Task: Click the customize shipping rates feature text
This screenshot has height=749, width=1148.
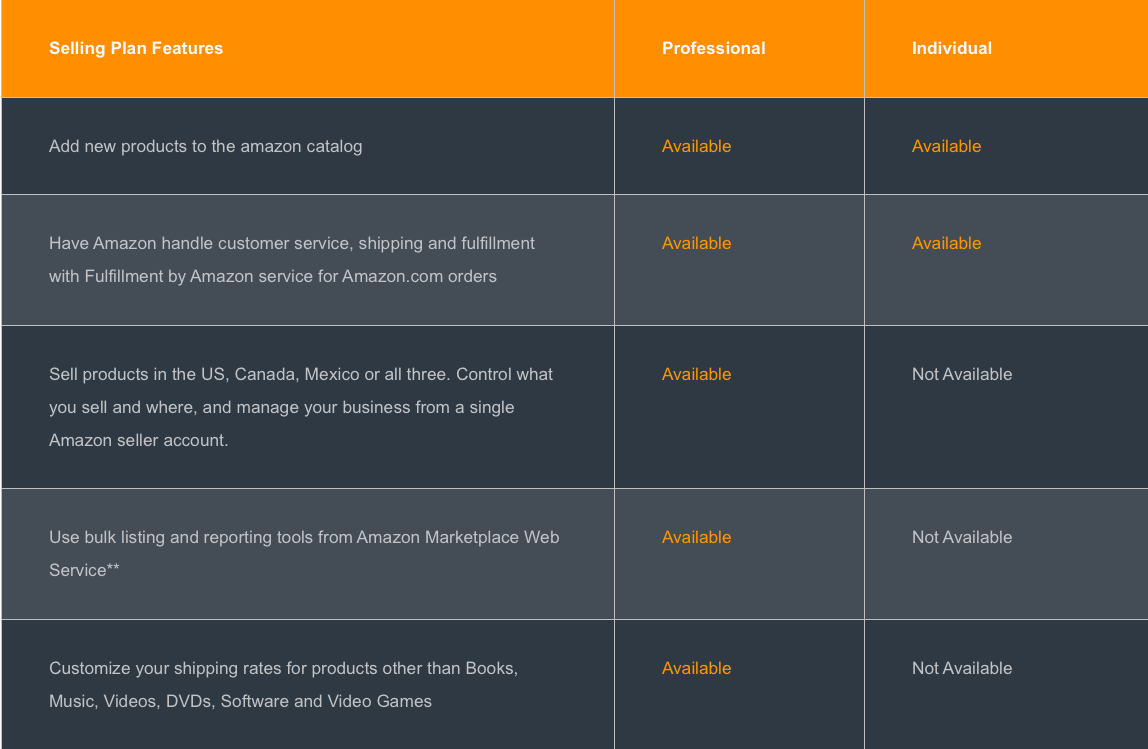Action: 283,685
